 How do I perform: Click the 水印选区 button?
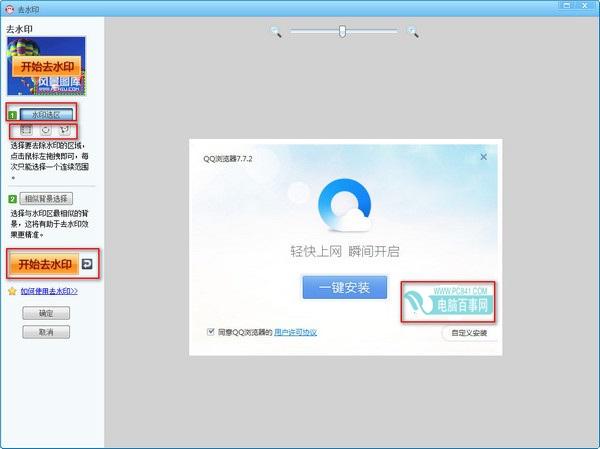[x=46, y=114]
